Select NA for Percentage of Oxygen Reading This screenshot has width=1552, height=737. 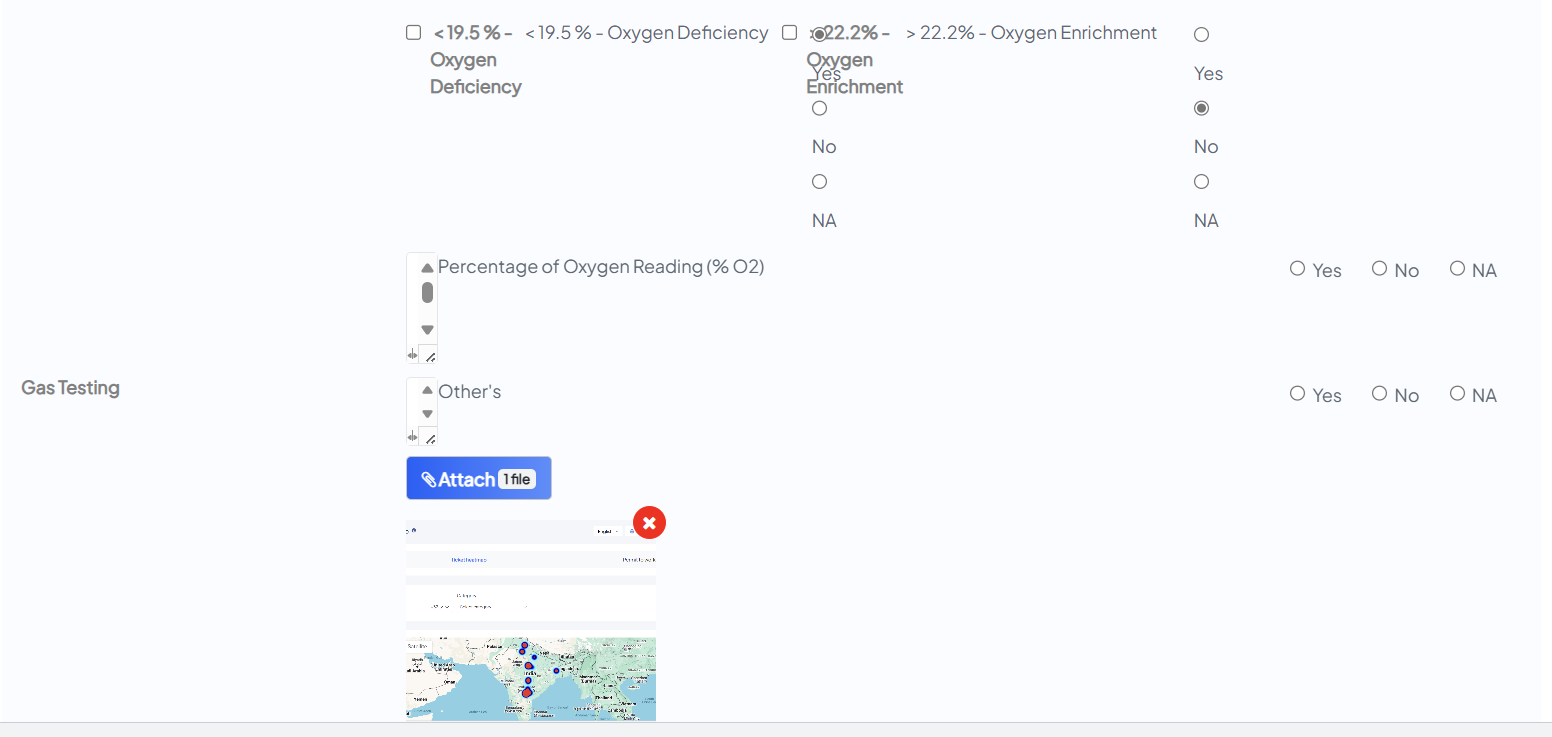tap(1457, 269)
